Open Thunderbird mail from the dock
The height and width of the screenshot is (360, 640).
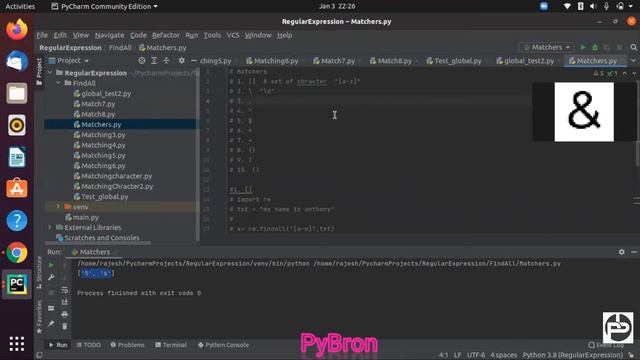click(x=17, y=61)
